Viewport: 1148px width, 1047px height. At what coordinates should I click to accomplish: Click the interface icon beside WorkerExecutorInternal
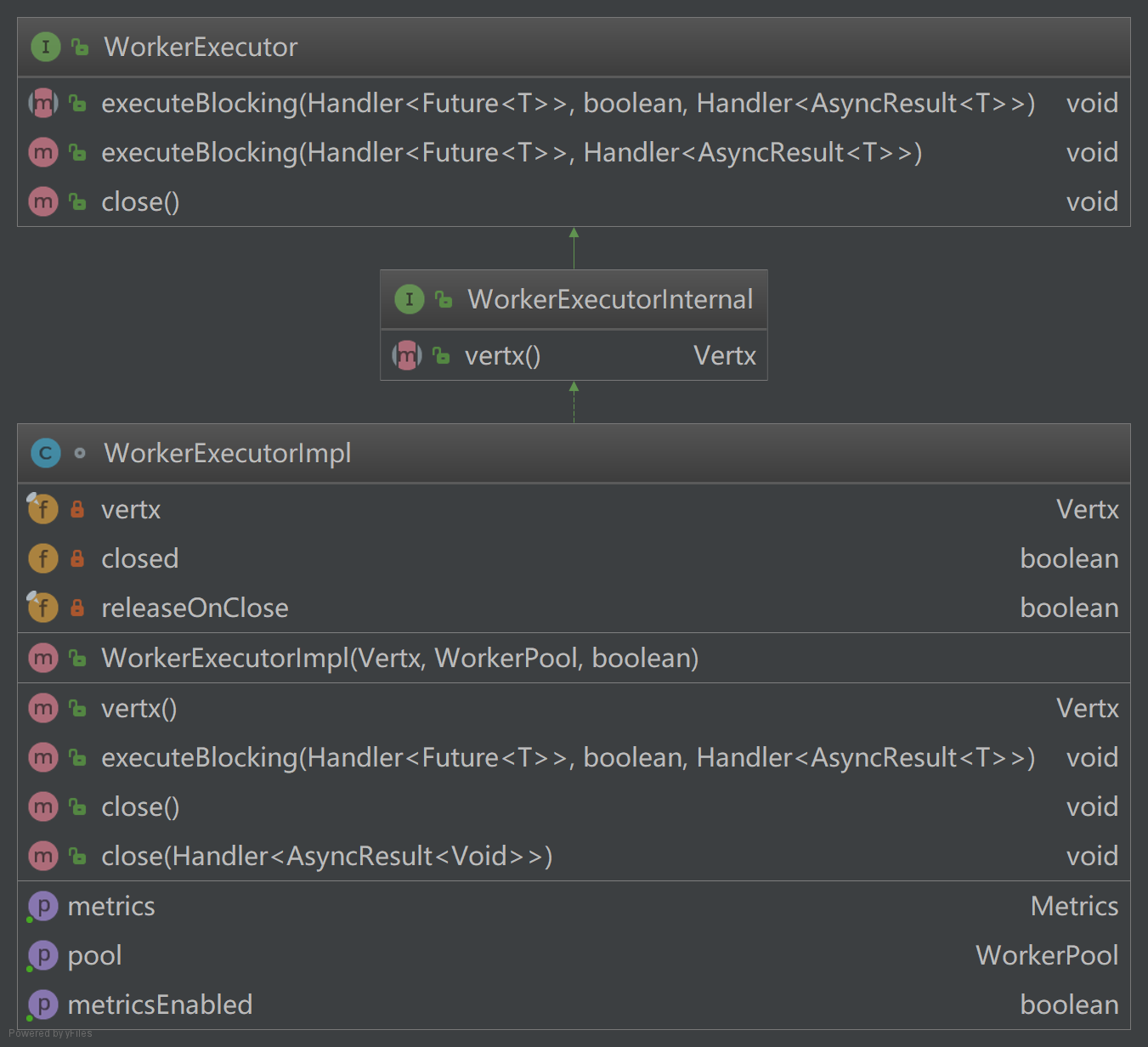[409, 299]
